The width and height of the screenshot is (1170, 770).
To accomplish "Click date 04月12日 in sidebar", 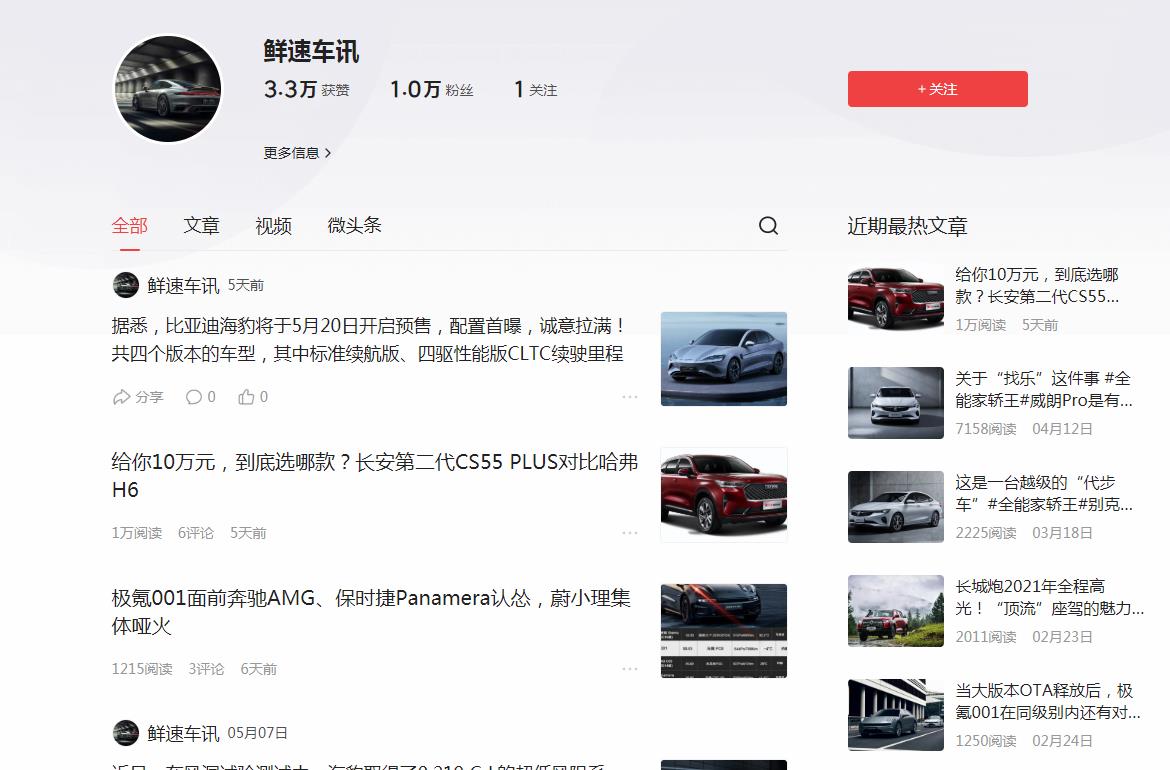I will tap(1063, 428).
